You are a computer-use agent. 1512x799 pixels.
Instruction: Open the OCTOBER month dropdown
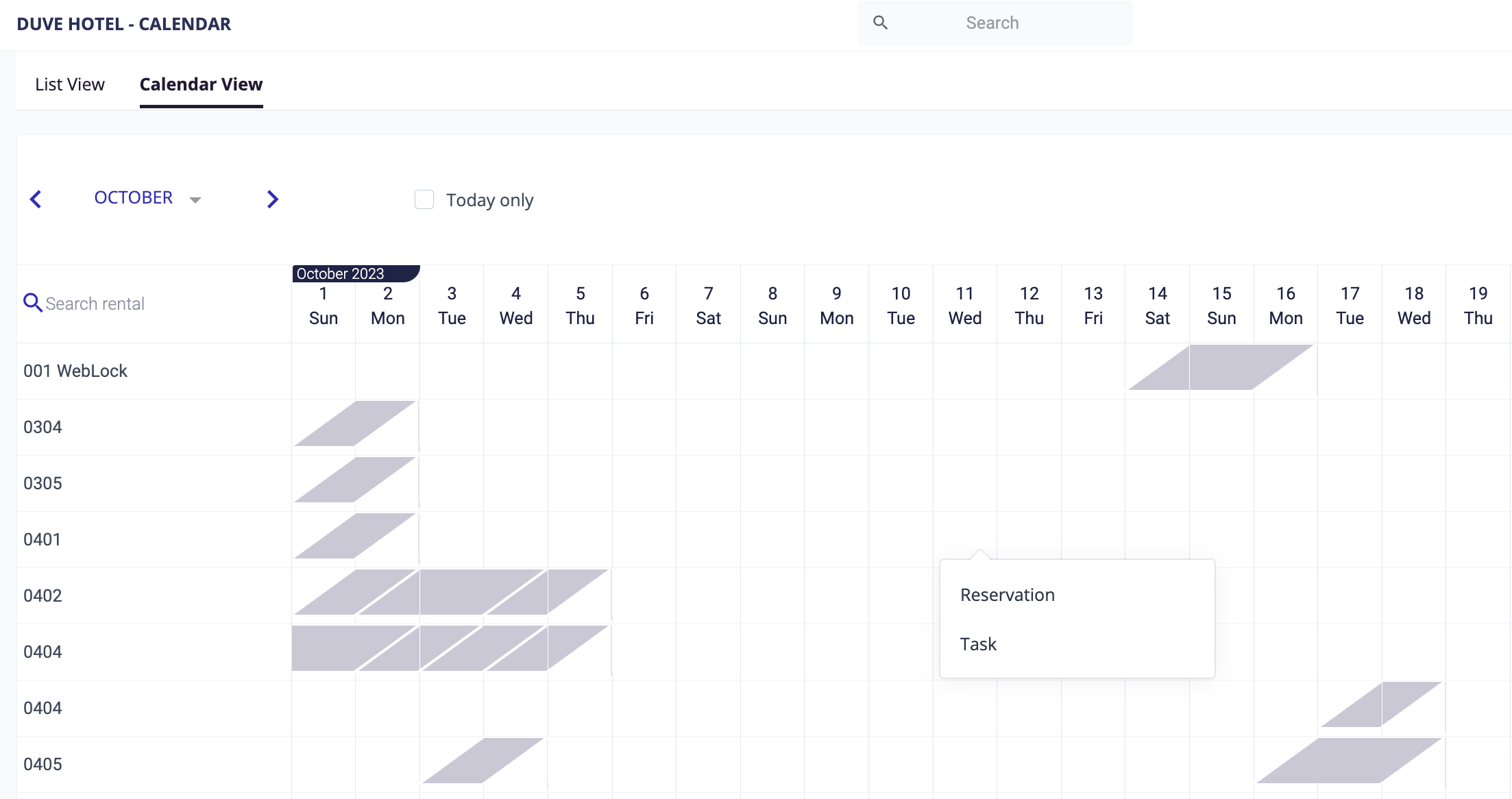pos(134,198)
